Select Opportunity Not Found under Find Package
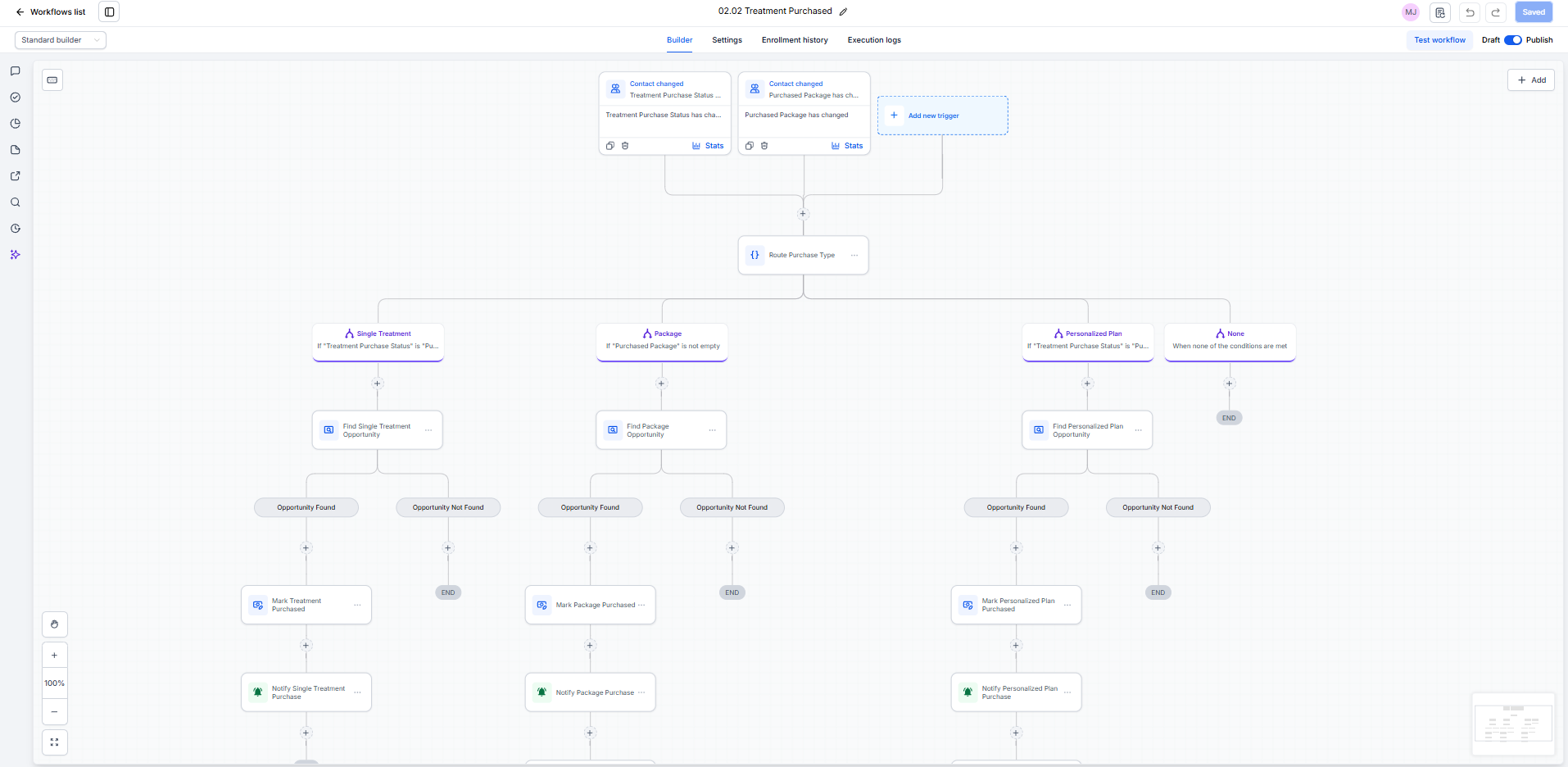Viewport: 1568px width, 767px height. point(732,507)
